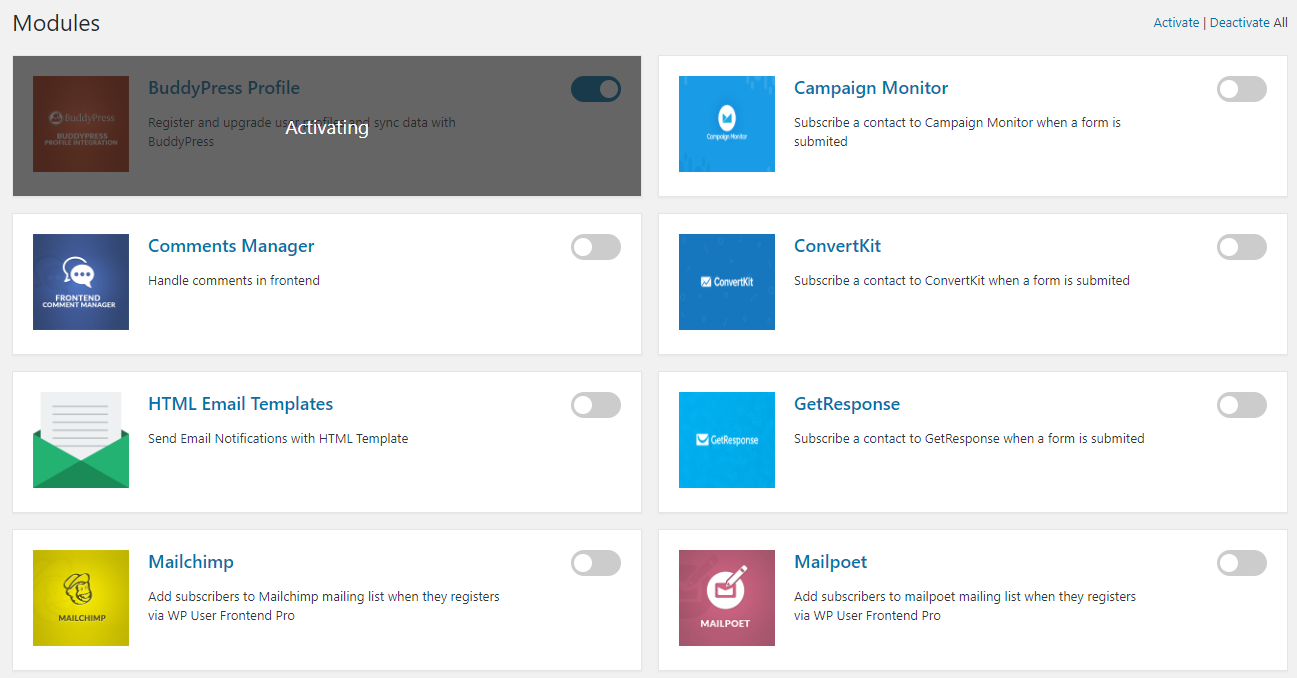Enable the Campaign Monitor module toggle
The width and height of the screenshot is (1297, 678).
pyautogui.click(x=1242, y=89)
